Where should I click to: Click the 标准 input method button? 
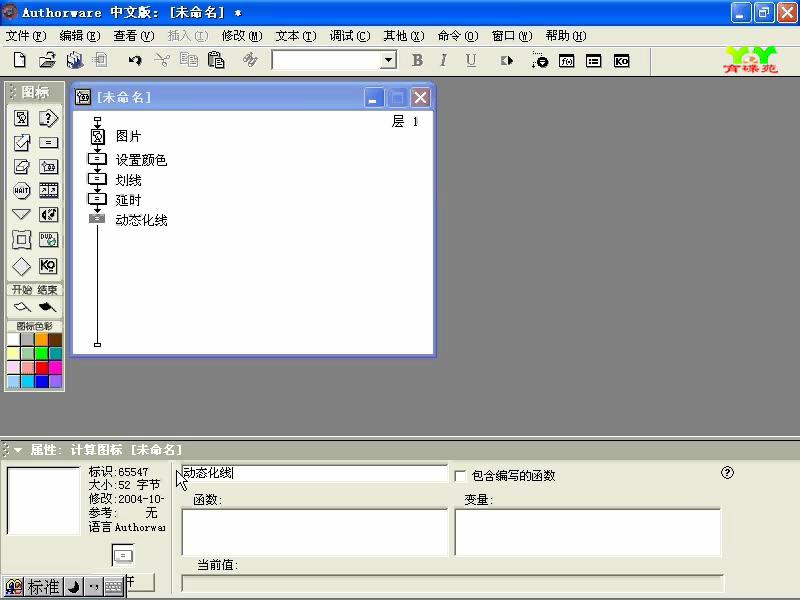tap(43, 587)
